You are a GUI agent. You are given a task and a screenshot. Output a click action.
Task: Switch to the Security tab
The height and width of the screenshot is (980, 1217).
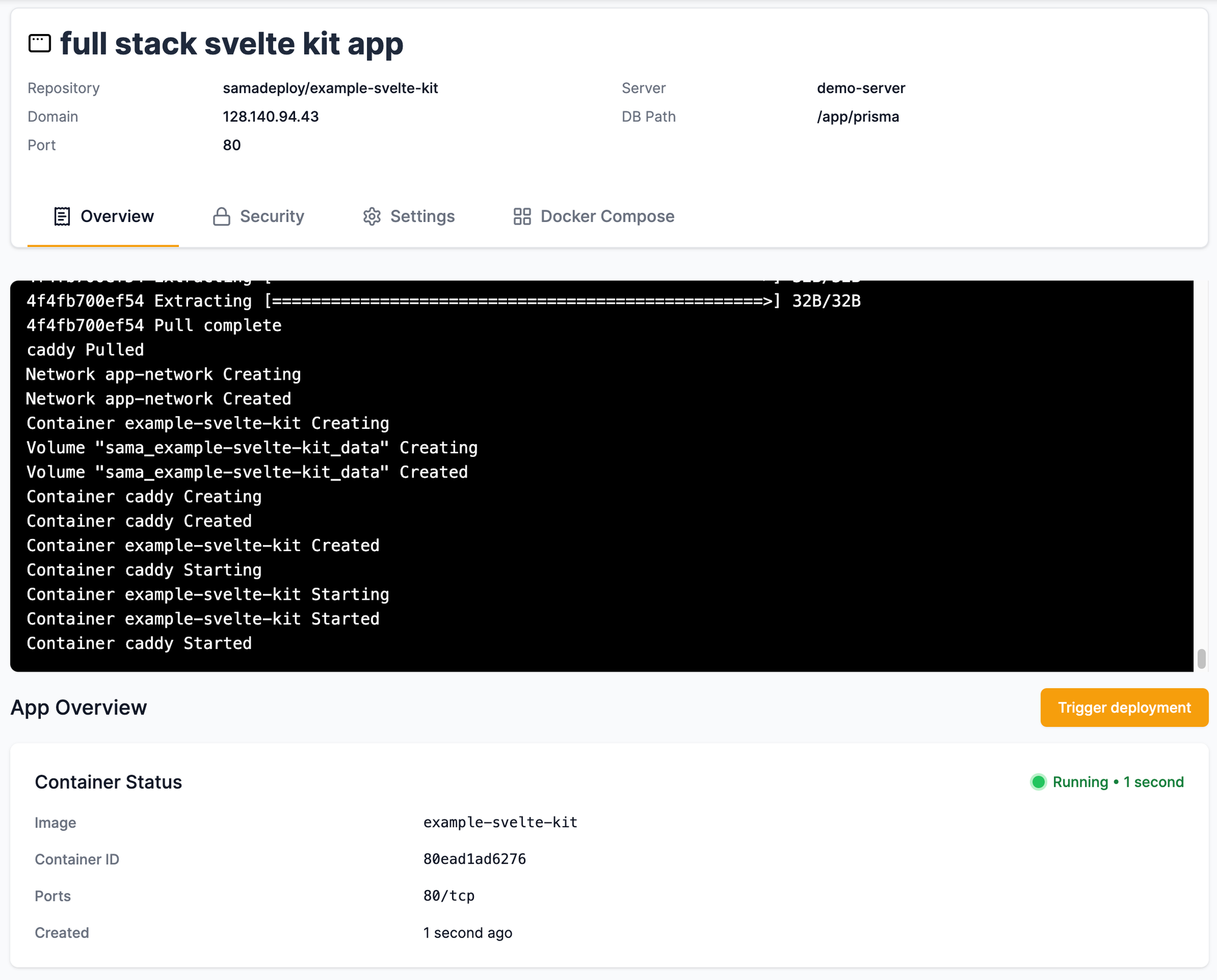(271, 217)
